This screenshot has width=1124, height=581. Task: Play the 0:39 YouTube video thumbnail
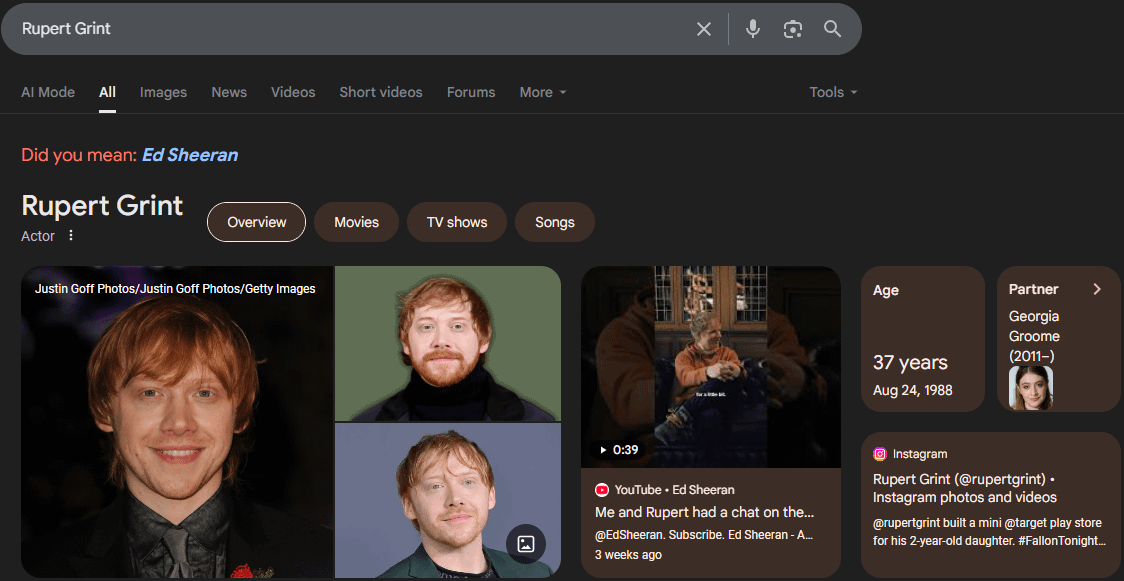pyautogui.click(x=710, y=367)
